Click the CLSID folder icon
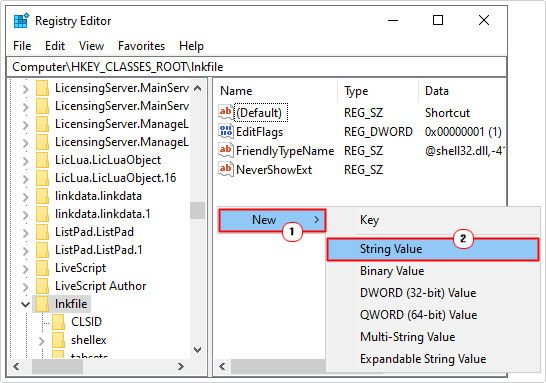This screenshot has width=546, height=383. [x=58, y=322]
